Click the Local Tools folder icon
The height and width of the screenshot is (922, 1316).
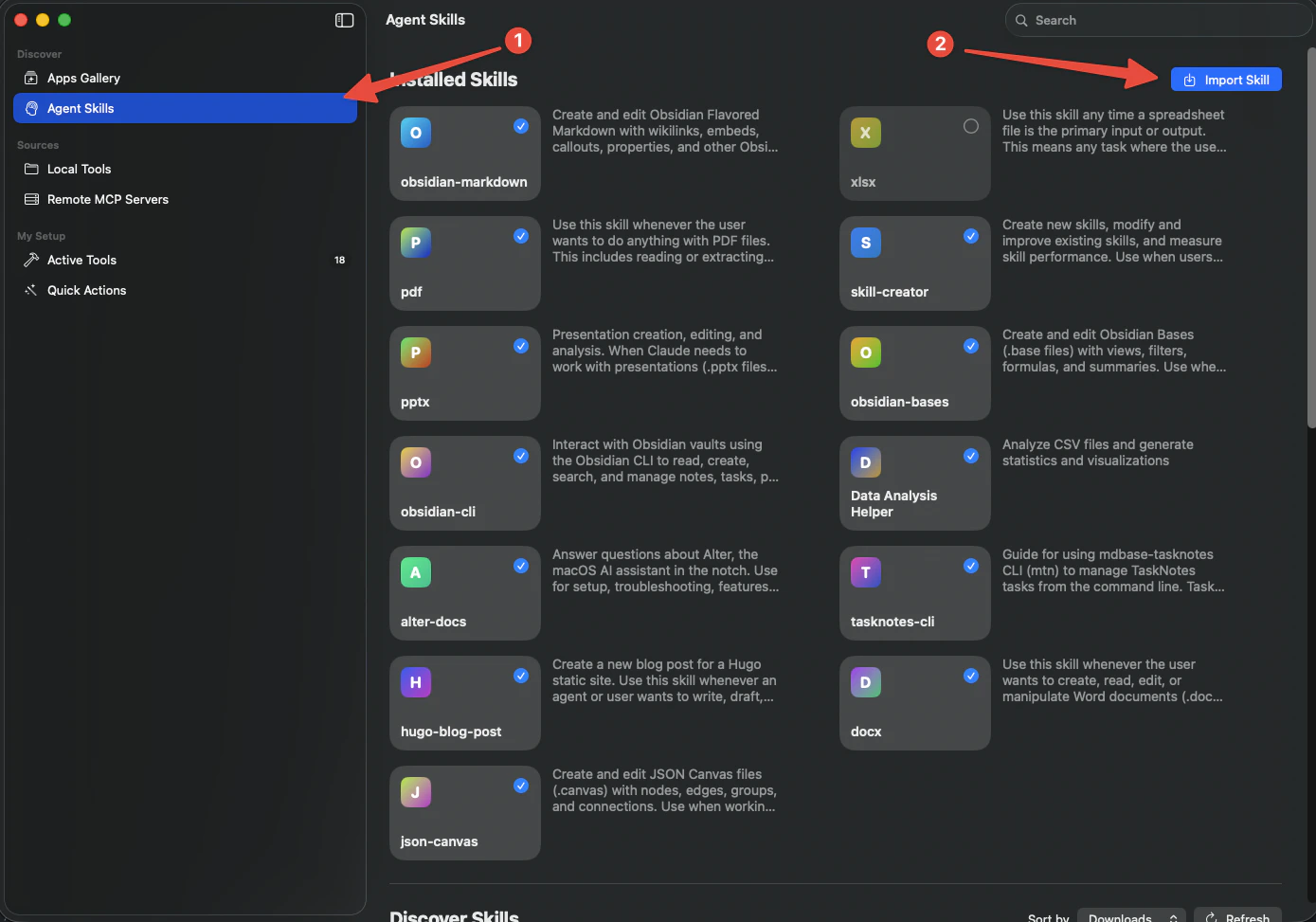(31, 169)
